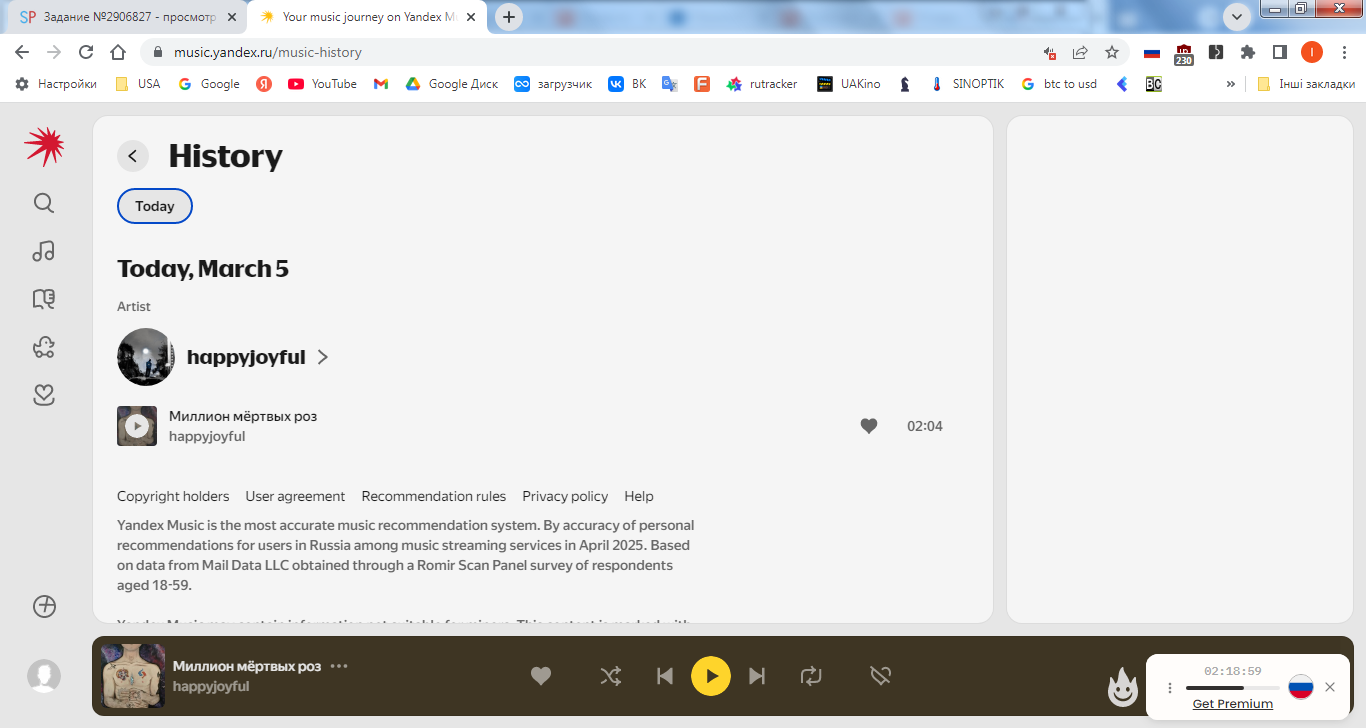The width and height of the screenshot is (1366, 728).
Task: Open the music note section in sidebar
Action: click(x=44, y=251)
